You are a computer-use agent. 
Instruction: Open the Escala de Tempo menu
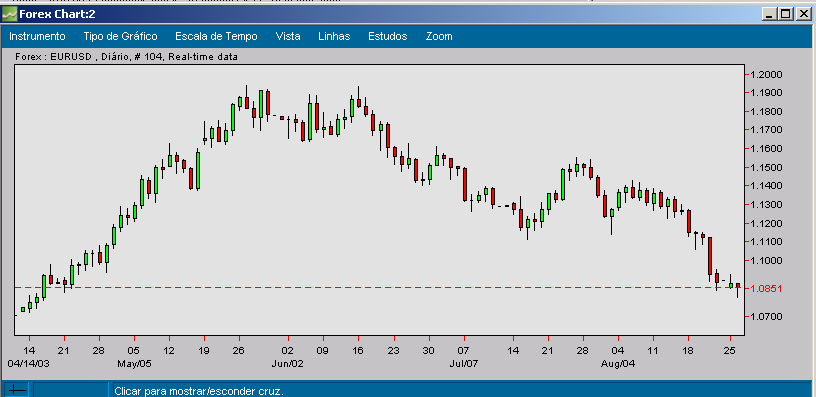pos(216,36)
